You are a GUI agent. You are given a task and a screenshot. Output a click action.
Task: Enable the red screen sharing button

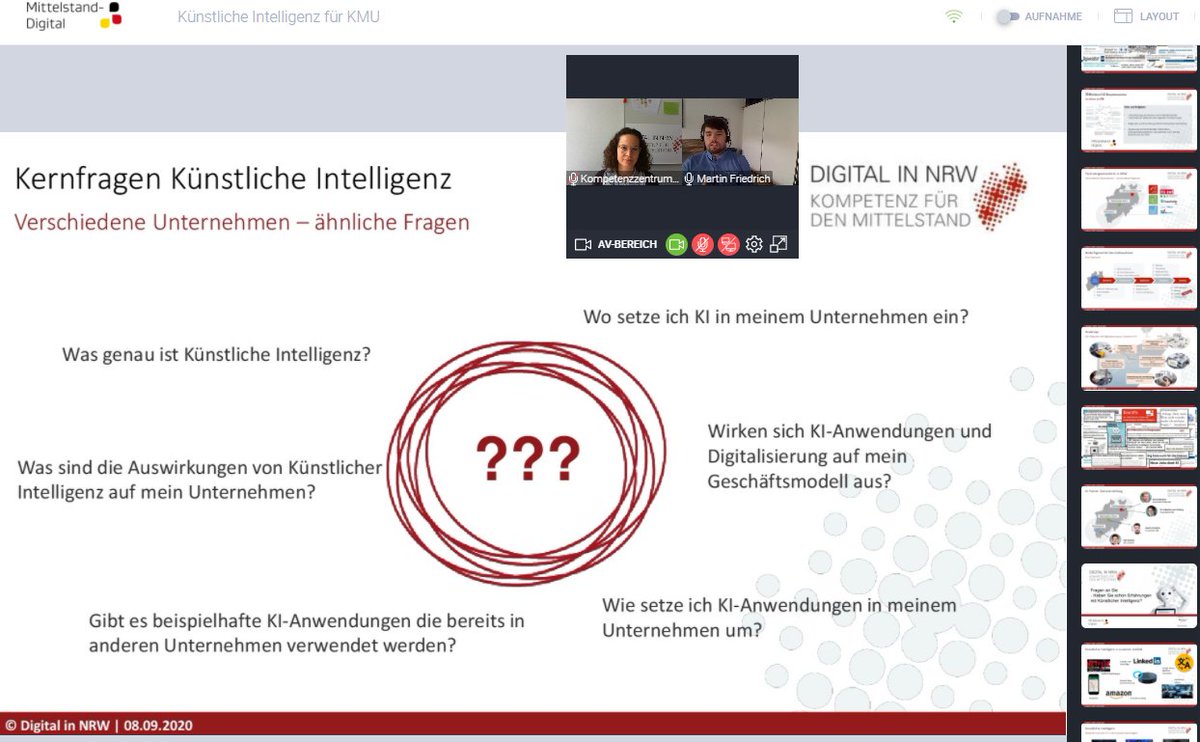coord(729,244)
